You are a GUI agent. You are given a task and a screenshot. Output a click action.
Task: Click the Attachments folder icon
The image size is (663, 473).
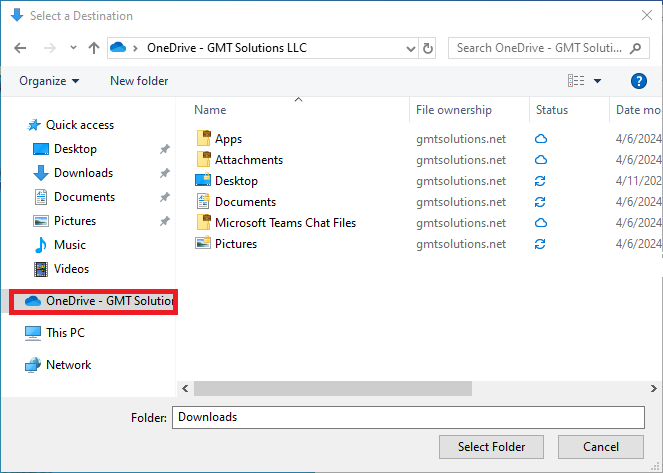(203, 159)
